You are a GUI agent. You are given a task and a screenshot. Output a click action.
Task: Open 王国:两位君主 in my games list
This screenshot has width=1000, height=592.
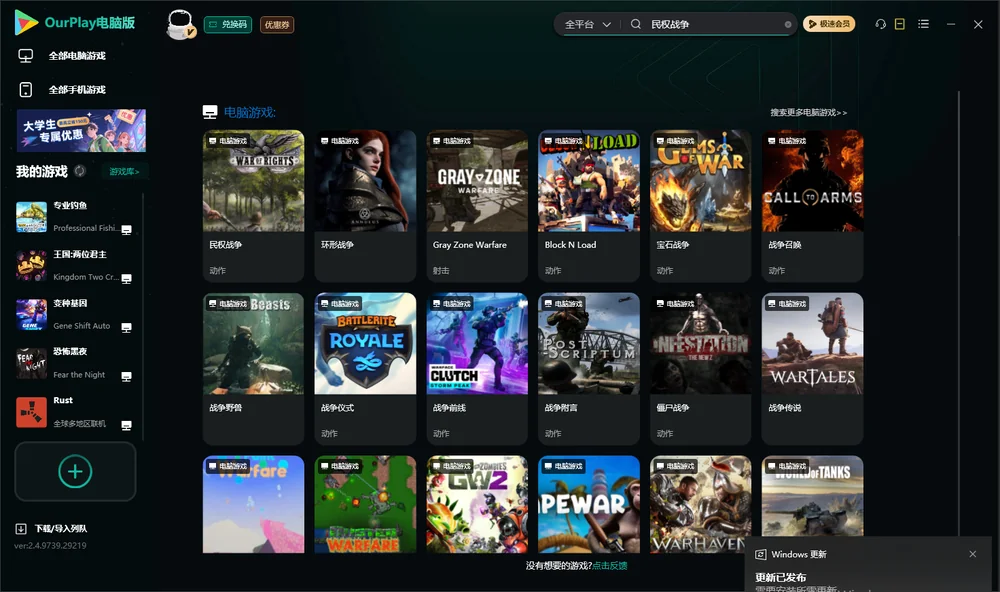(75, 265)
